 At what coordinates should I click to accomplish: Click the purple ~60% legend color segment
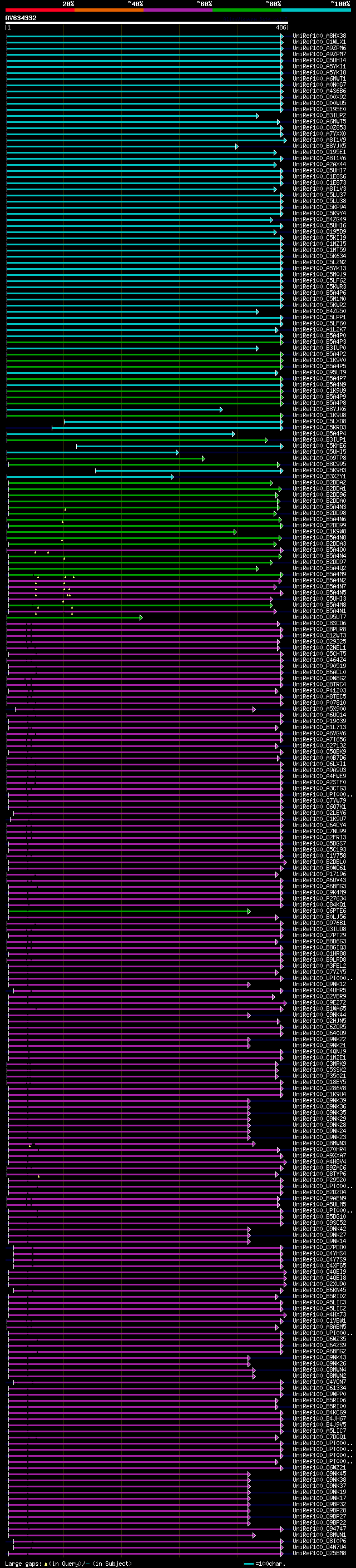[x=177, y=10]
